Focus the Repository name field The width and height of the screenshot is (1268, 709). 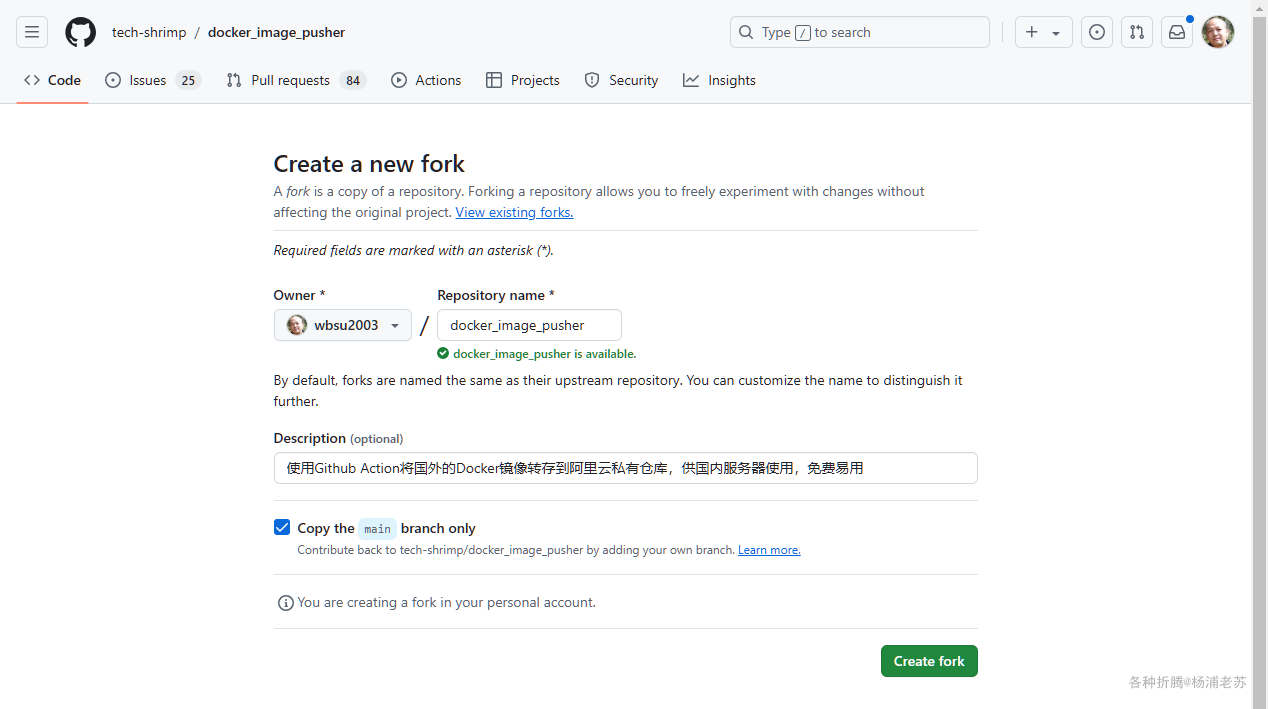tap(529, 325)
